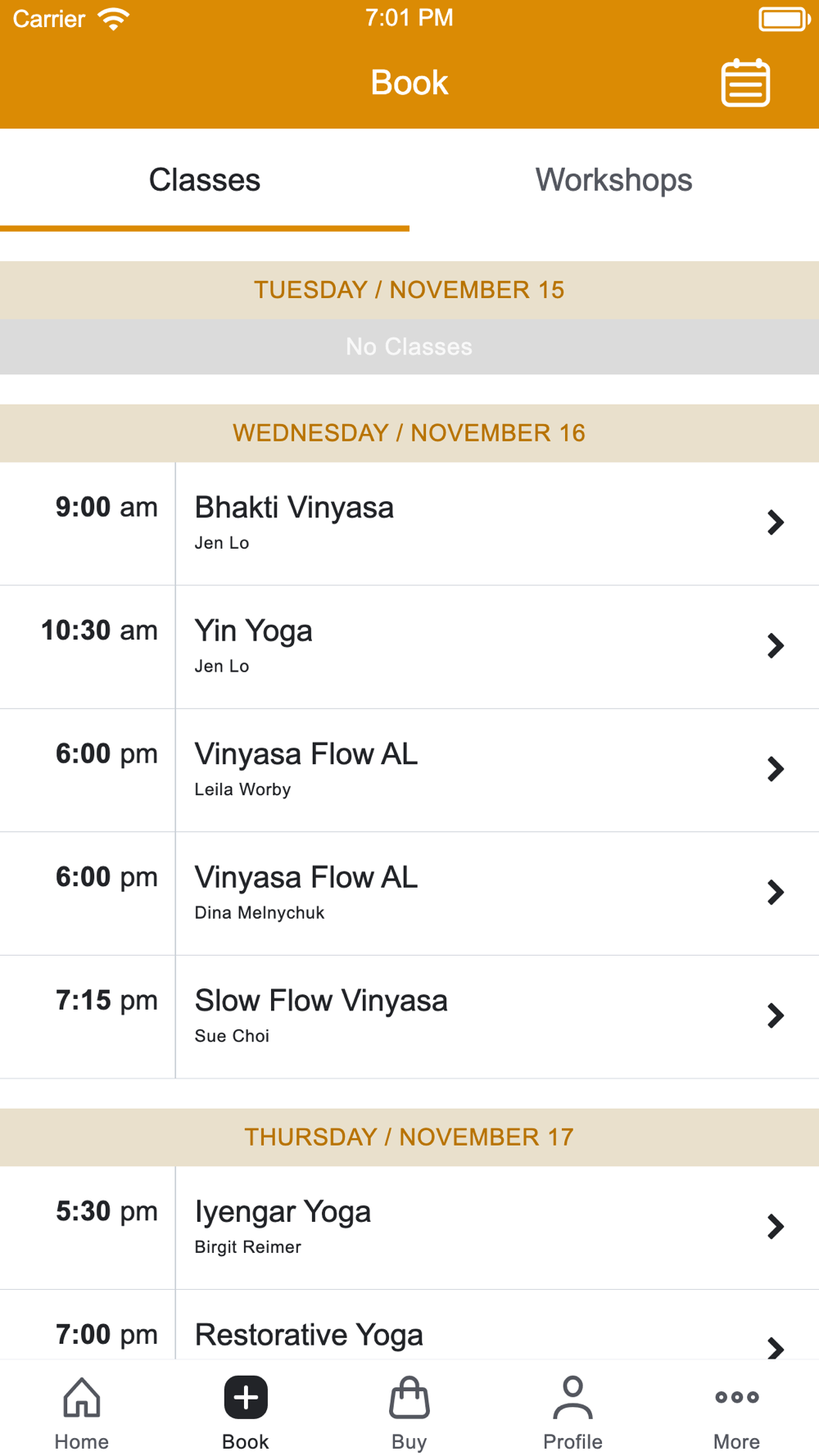819x1456 pixels.
Task: Expand Slow Flow Vinyasa chevron
Action: click(x=775, y=1015)
